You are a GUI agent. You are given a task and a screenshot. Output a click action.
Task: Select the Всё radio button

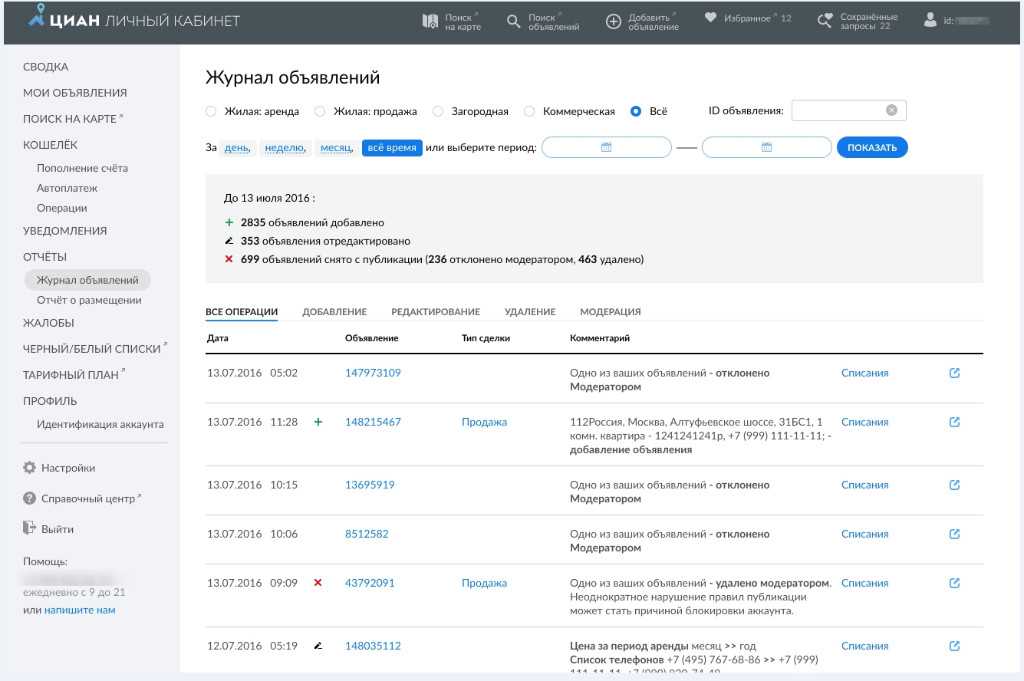[635, 111]
